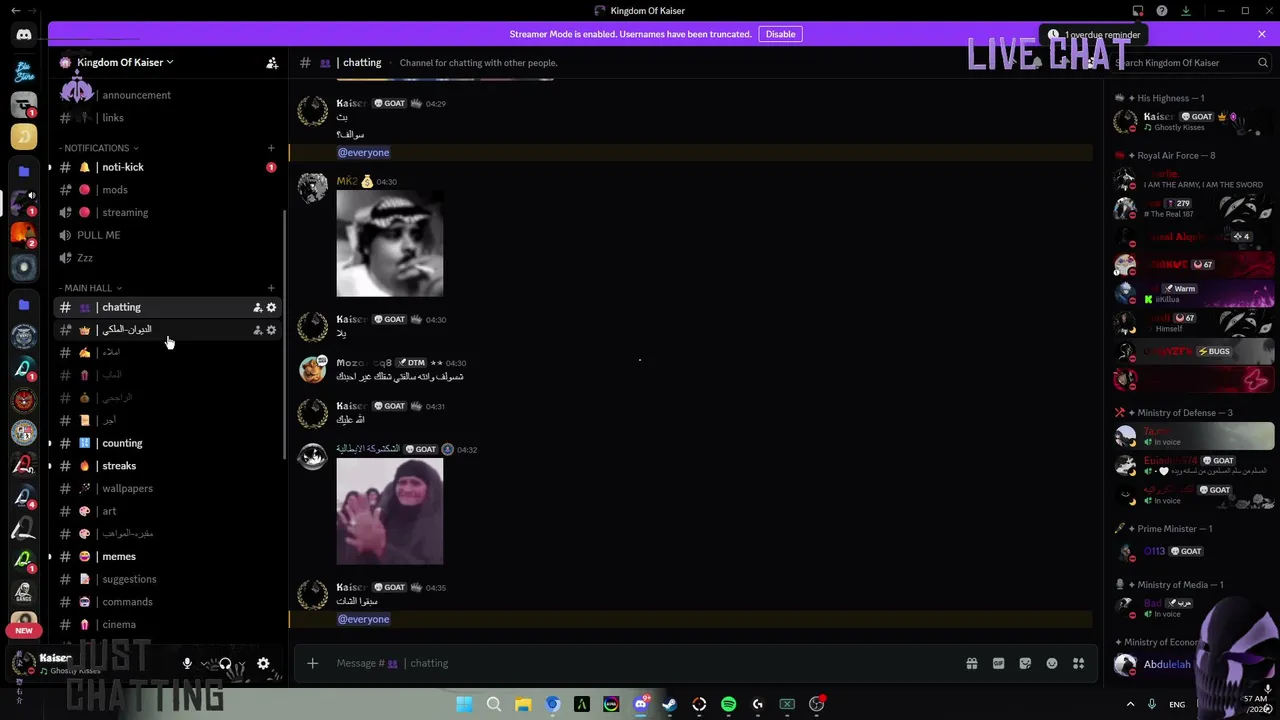Open the memes channel
1280x720 pixels.
pyautogui.click(x=166, y=557)
